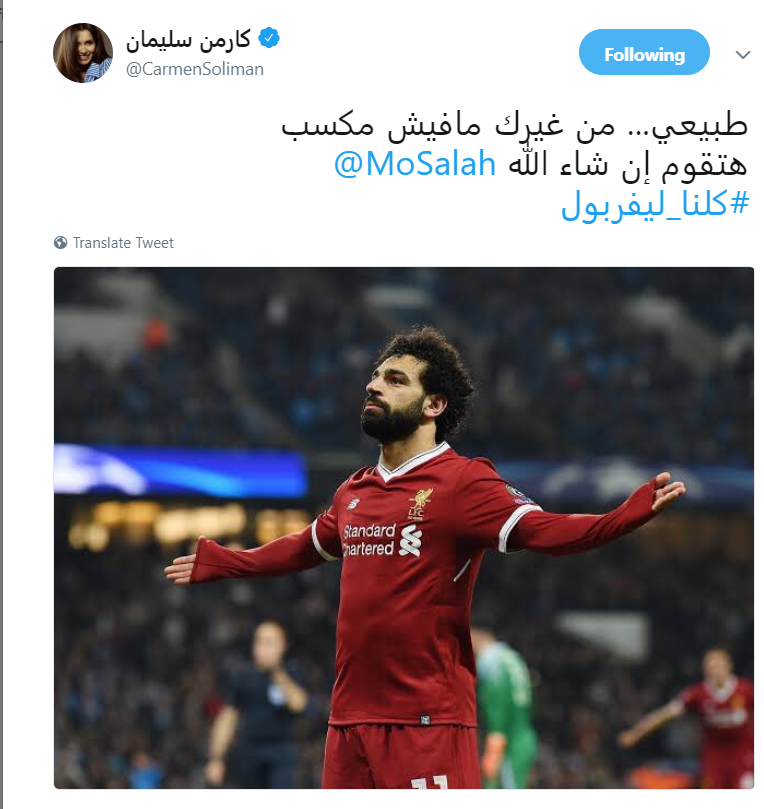Toggle the Following button
The width and height of the screenshot is (764, 809).
(644, 52)
